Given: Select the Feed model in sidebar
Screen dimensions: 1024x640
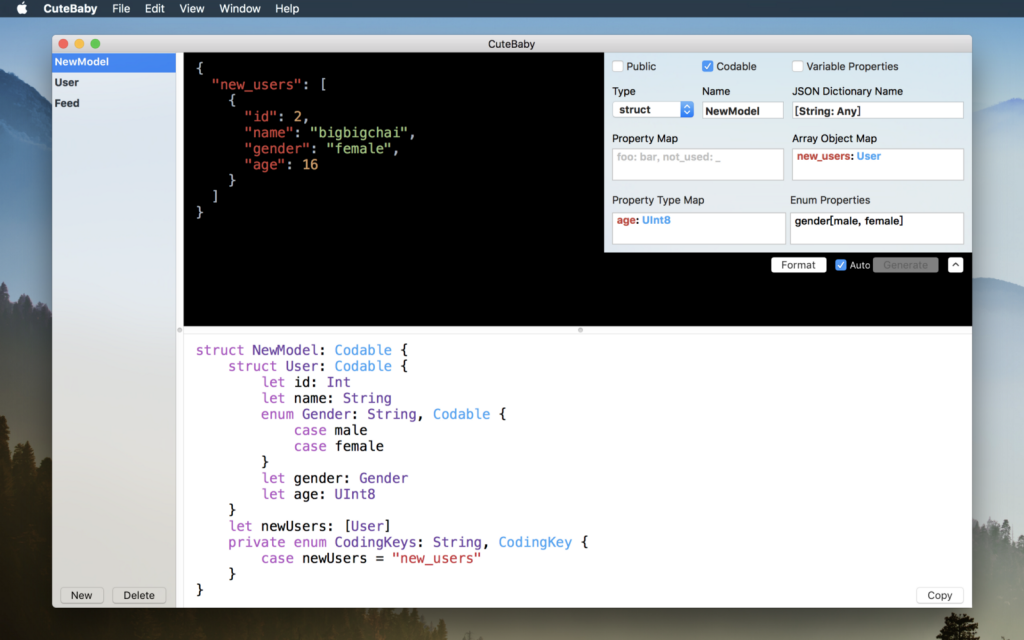Looking at the screenshot, I should point(67,103).
